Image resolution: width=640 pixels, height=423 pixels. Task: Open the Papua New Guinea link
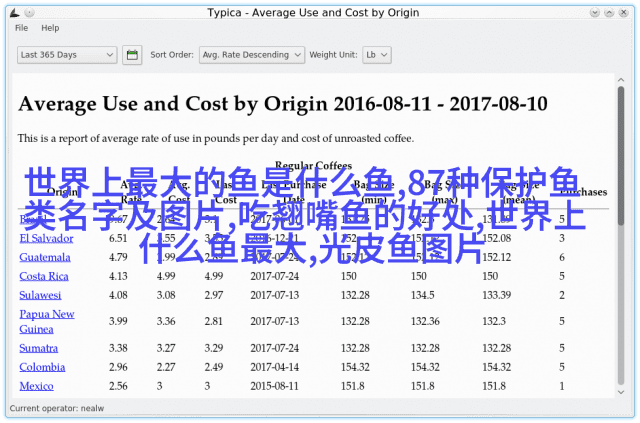(x=46, y=321)
